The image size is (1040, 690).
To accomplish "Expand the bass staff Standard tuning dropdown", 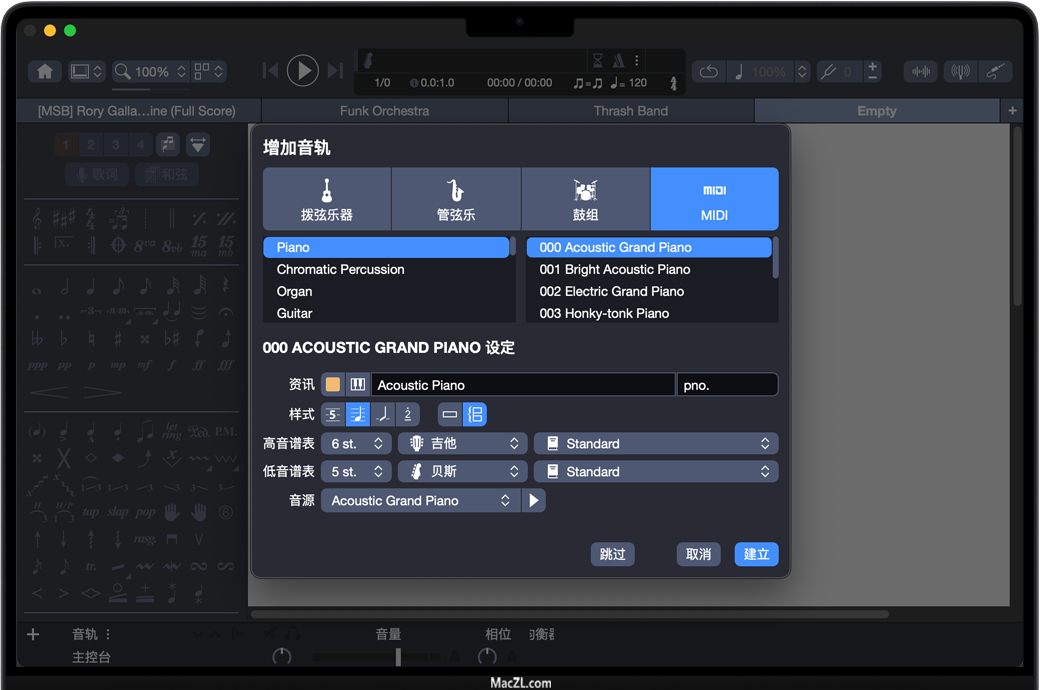I will 656,471.
